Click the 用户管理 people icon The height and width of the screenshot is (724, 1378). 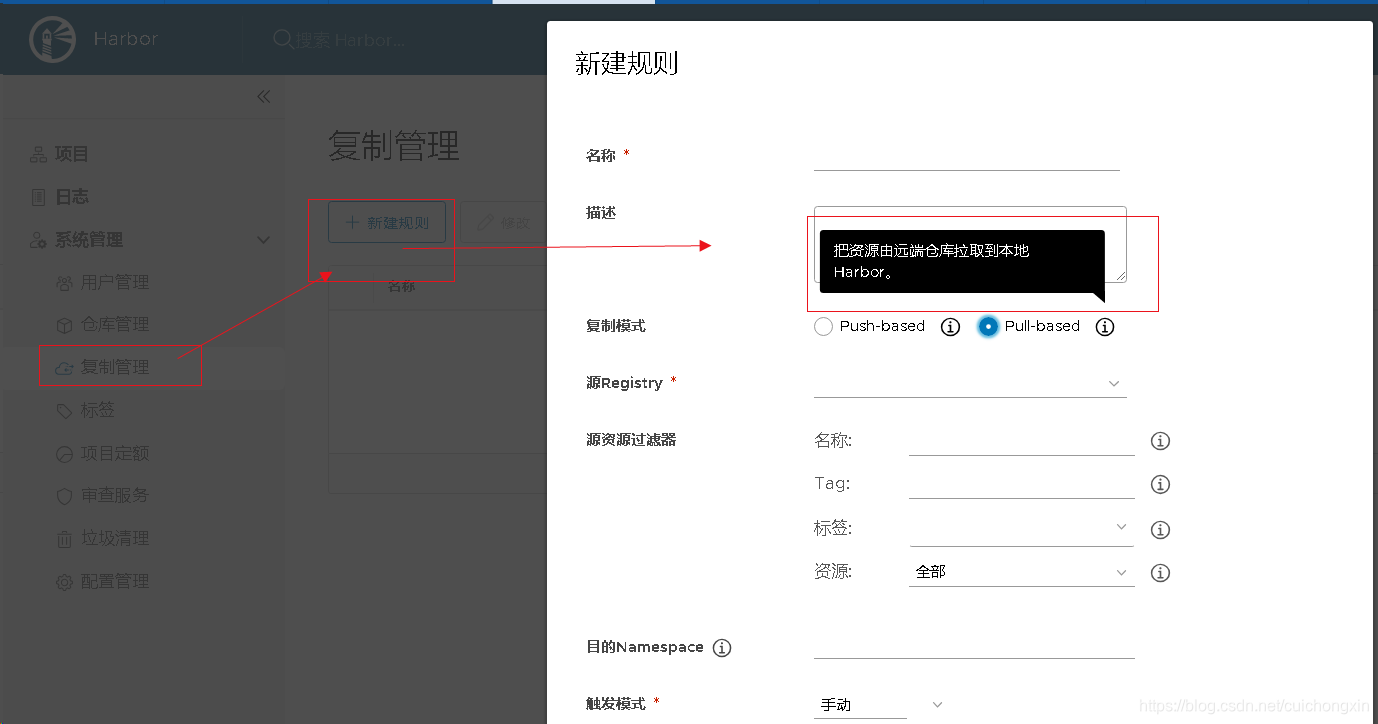64,283
